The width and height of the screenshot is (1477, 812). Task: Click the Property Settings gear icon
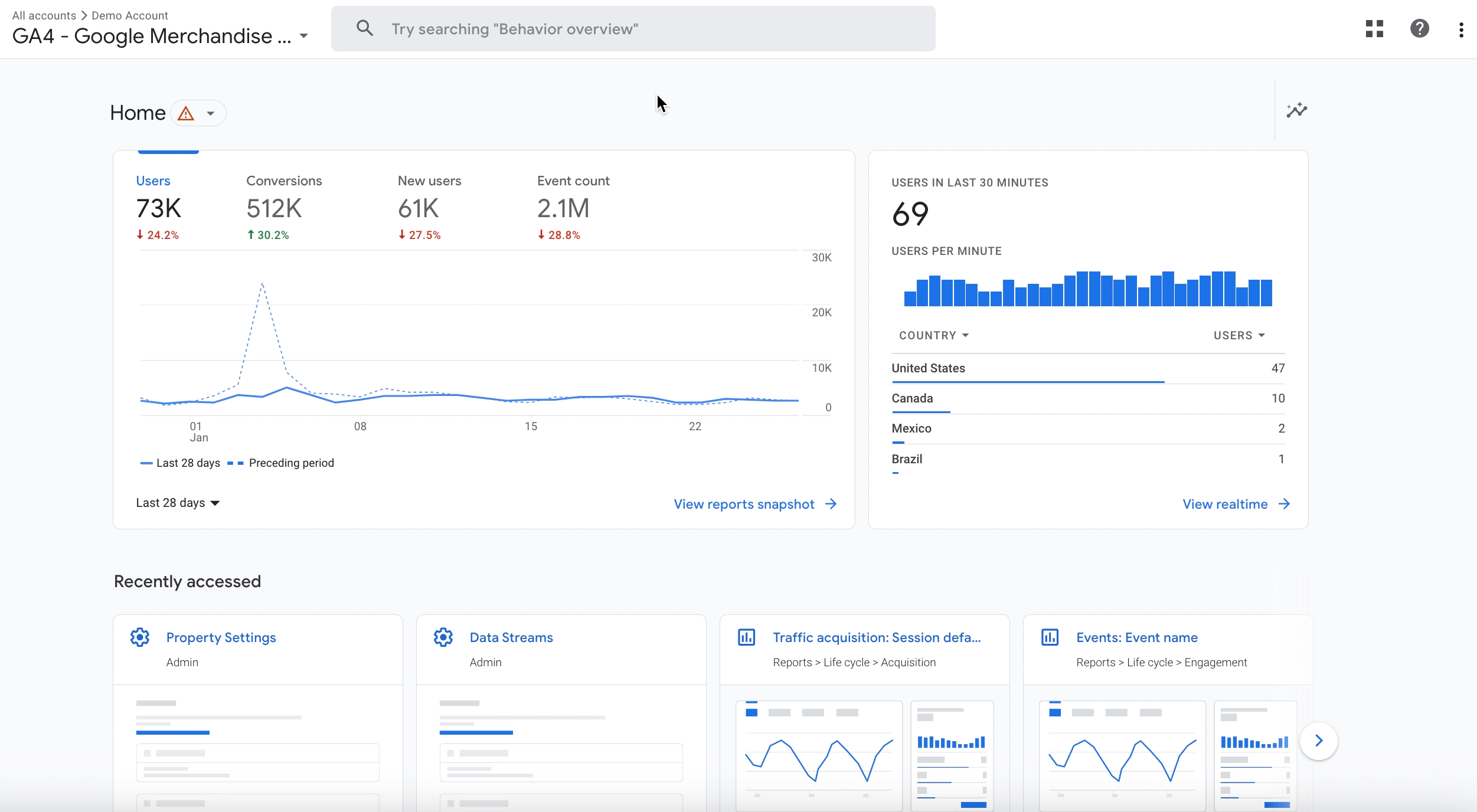[140, 638]
